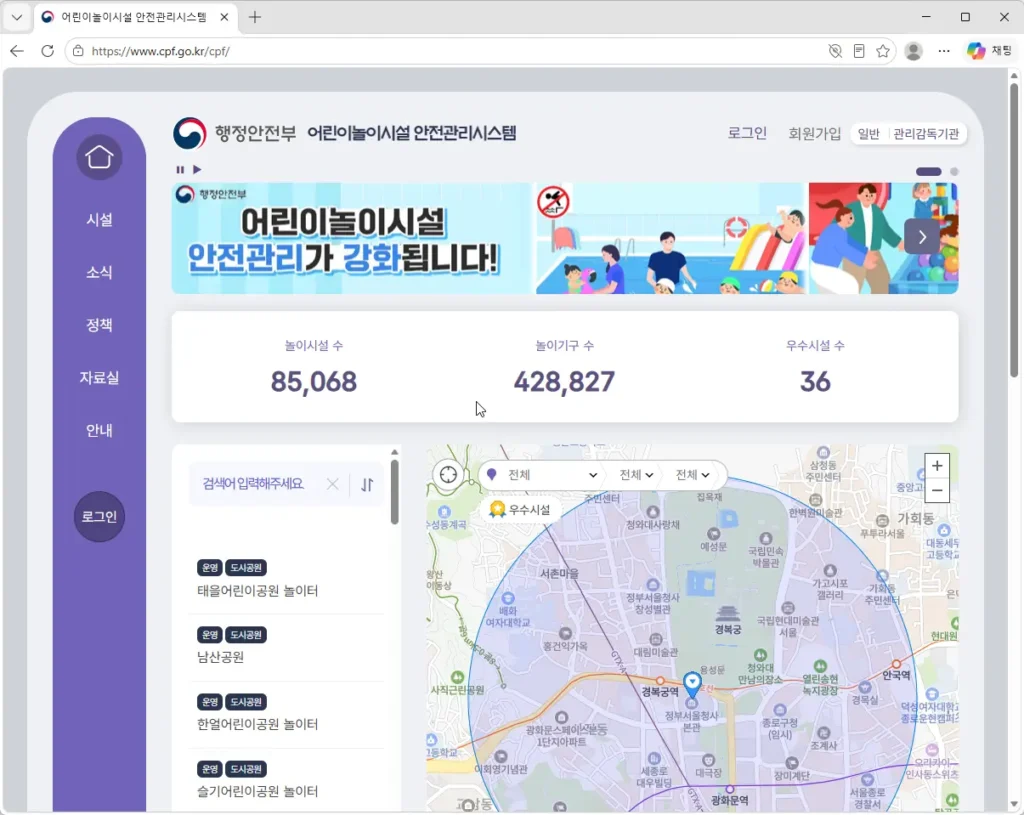Add page to favorites with star icon
Image resolution: width=1024 pixels, height=815 pixels.
pos(883,51)
